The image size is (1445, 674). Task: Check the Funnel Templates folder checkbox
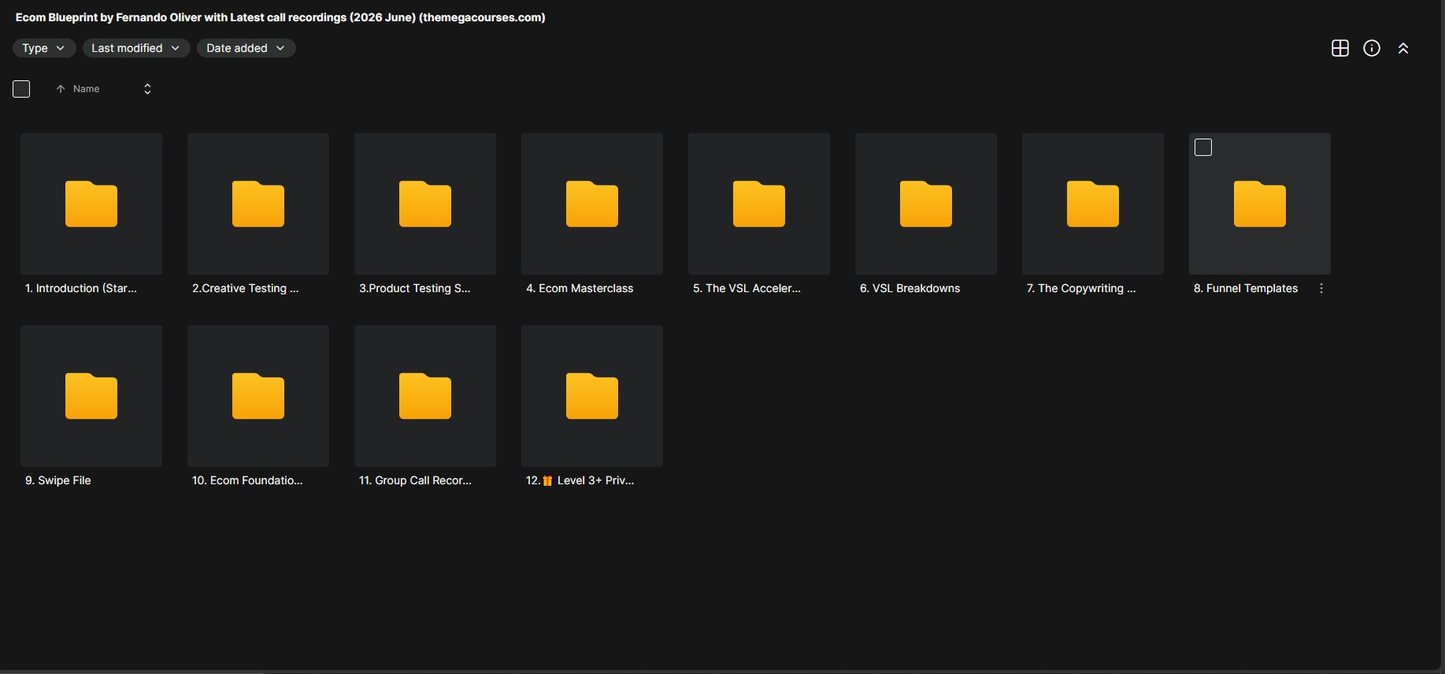(x=1203, y=147)
